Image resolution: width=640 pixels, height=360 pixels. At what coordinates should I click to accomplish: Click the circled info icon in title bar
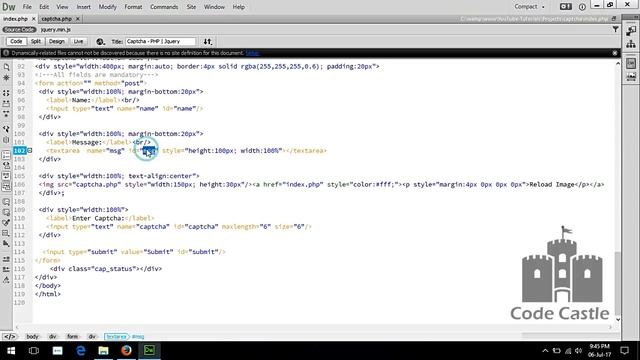[x=582, y=7]
